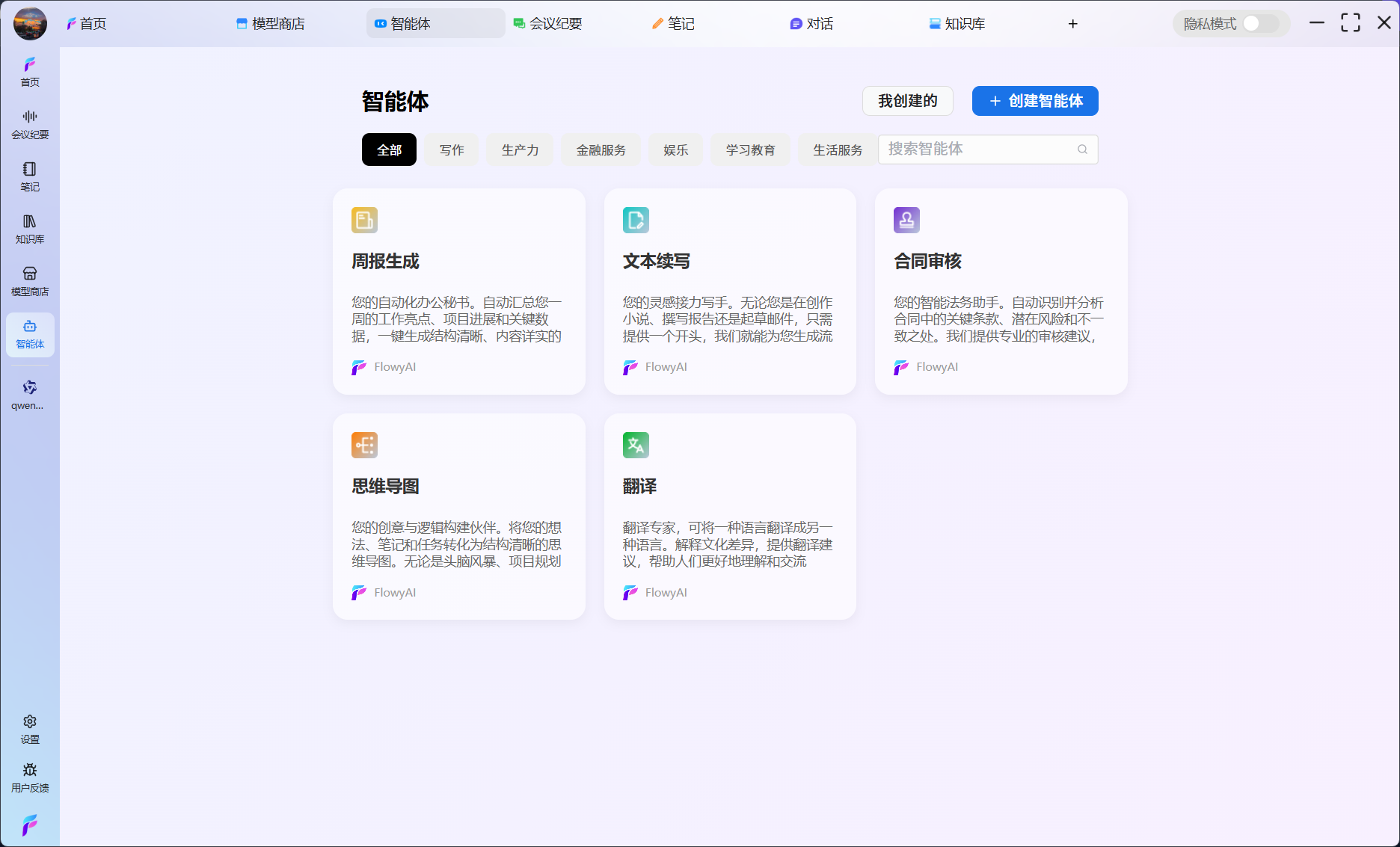Click the search magnifier icon
This screenshot has width=1400, height=847.
1082,150
